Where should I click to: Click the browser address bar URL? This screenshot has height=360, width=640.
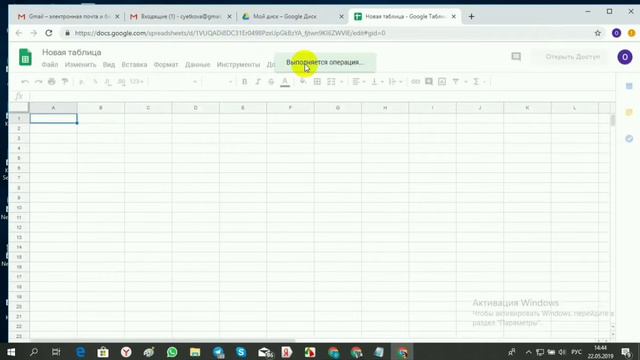(230, 33)
